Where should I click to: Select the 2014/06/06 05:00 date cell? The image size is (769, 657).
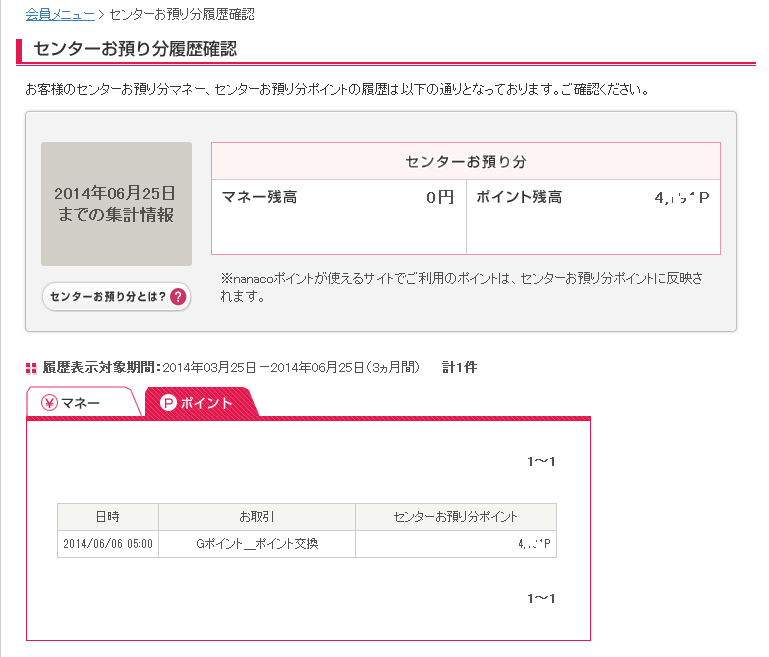click(107, 544)
